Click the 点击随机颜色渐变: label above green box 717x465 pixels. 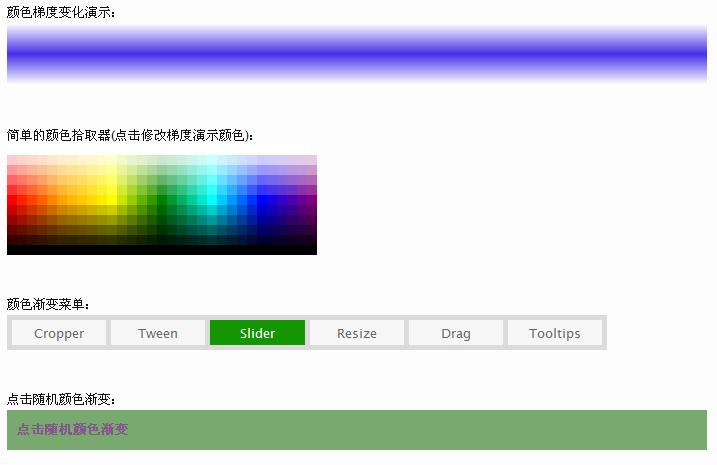coord(61,399)
